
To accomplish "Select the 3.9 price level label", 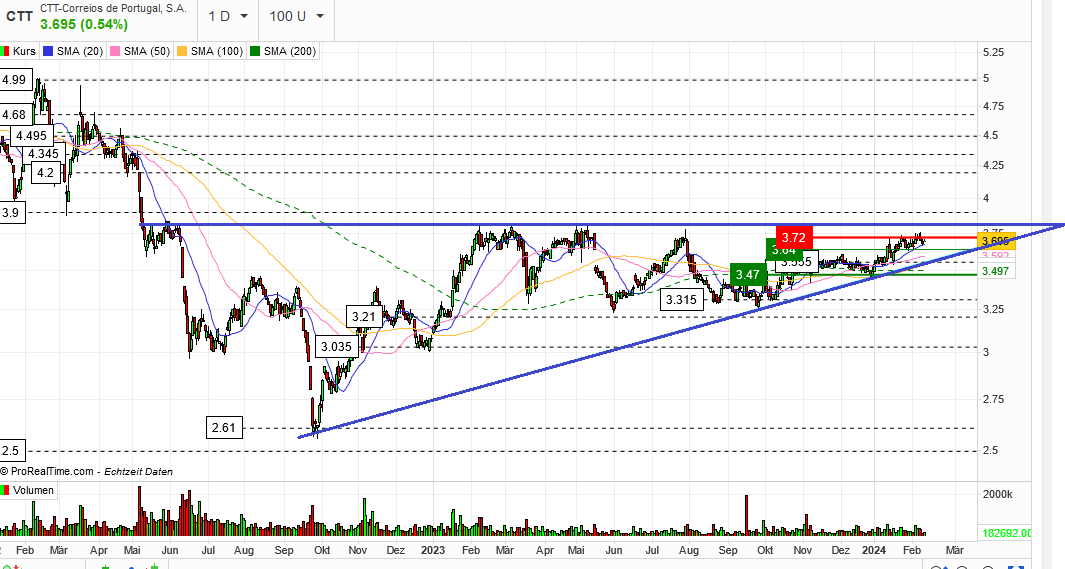I will tap(11, 213).
